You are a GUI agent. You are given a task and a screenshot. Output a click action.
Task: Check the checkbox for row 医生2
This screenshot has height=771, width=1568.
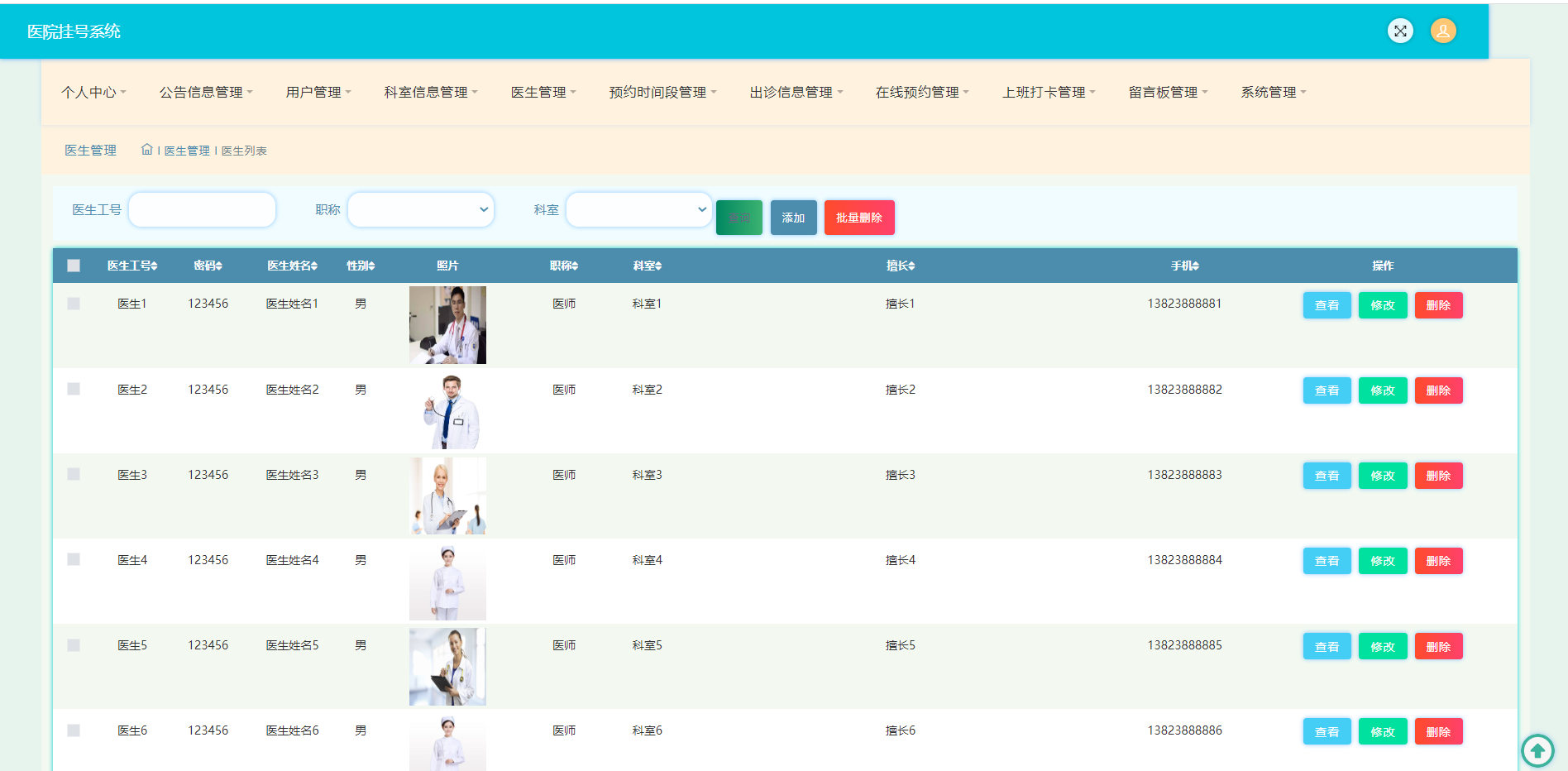[74, 389]
